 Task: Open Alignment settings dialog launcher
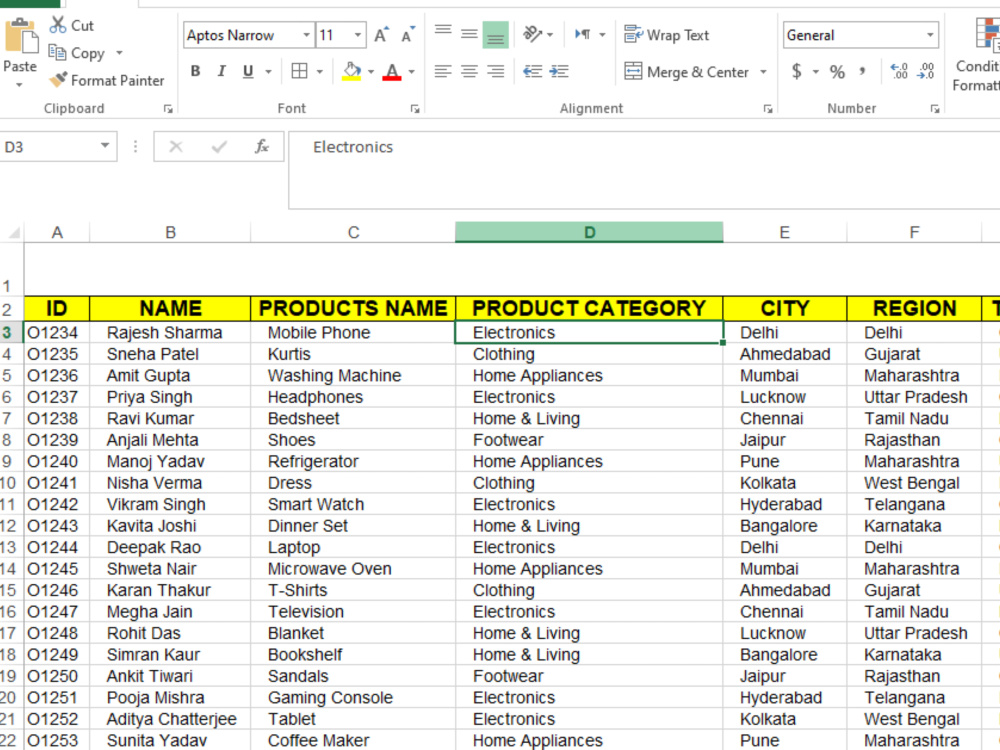pos(768,109)
